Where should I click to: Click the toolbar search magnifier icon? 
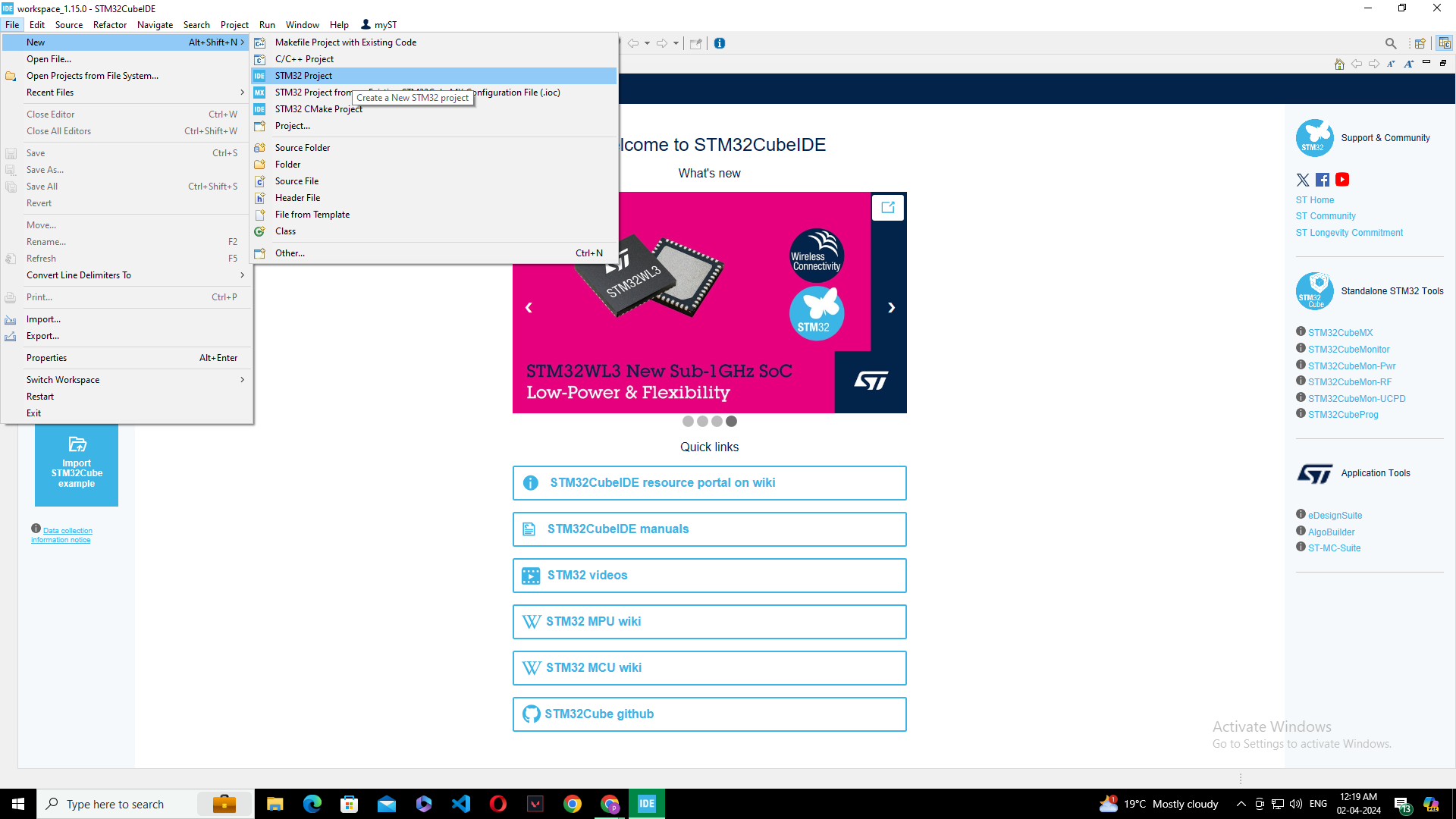(1390, 43)
